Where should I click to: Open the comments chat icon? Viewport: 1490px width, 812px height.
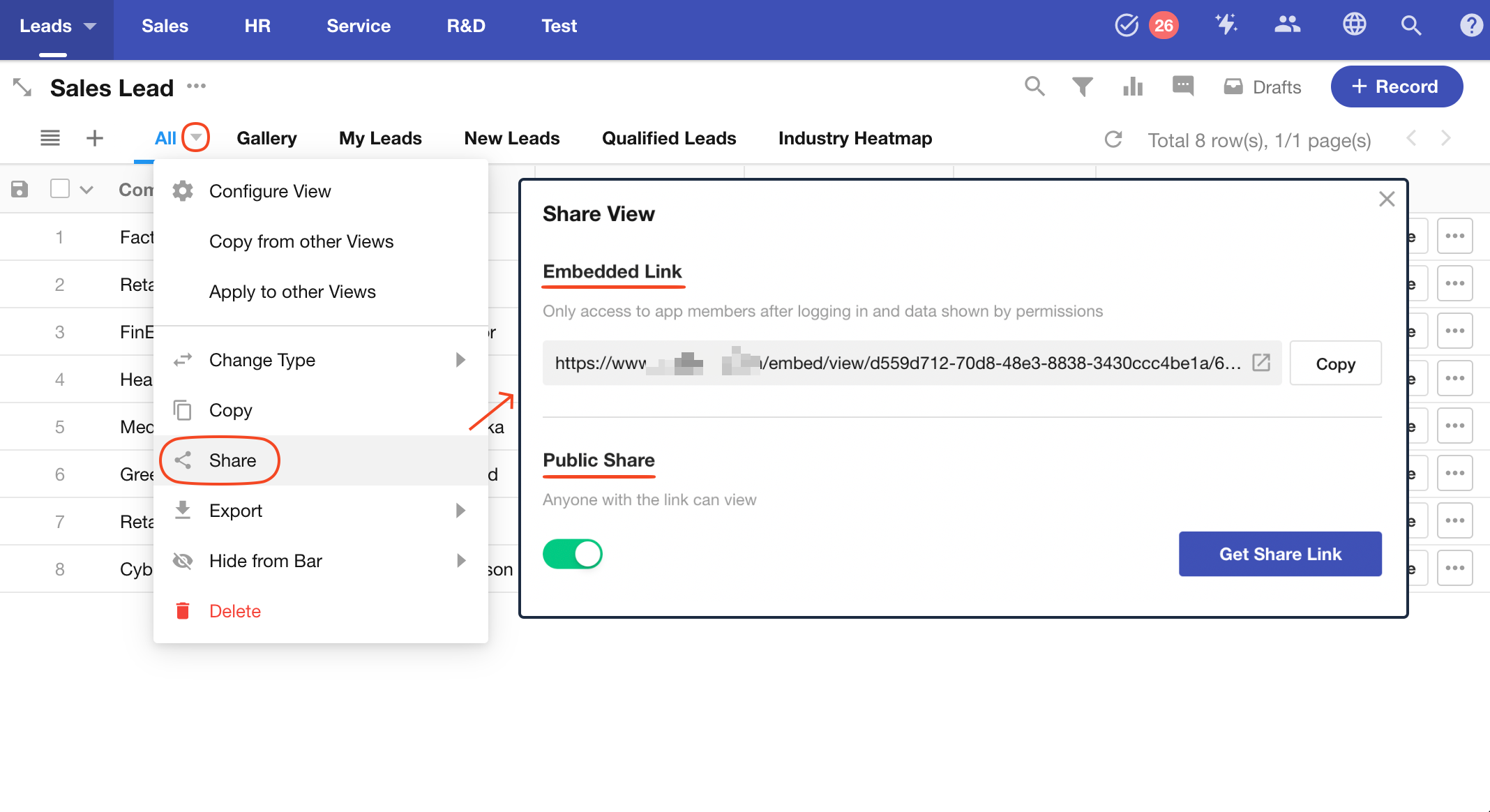tap(1183, 87)
